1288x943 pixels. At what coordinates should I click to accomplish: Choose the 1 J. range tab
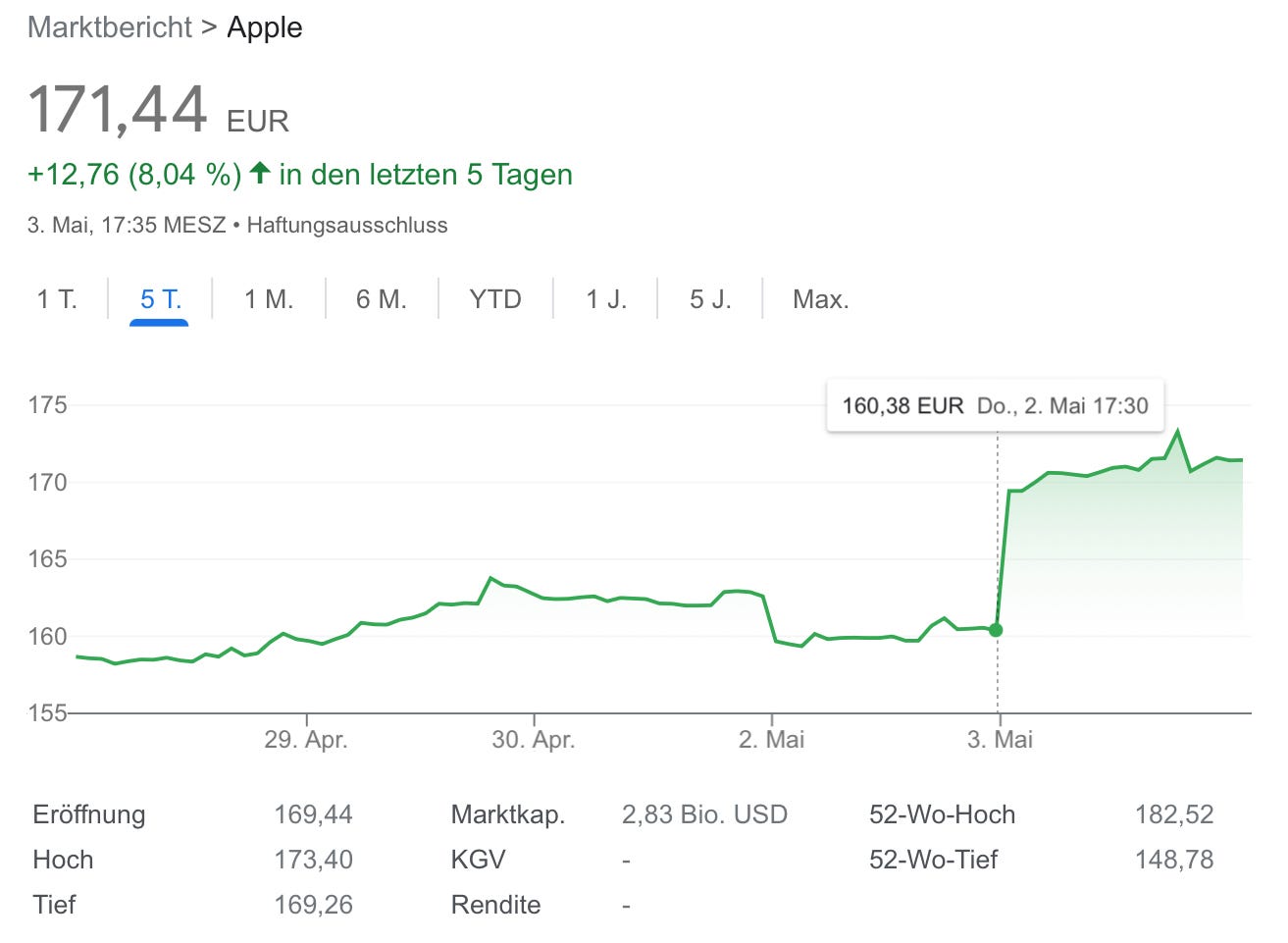(606, 299)
